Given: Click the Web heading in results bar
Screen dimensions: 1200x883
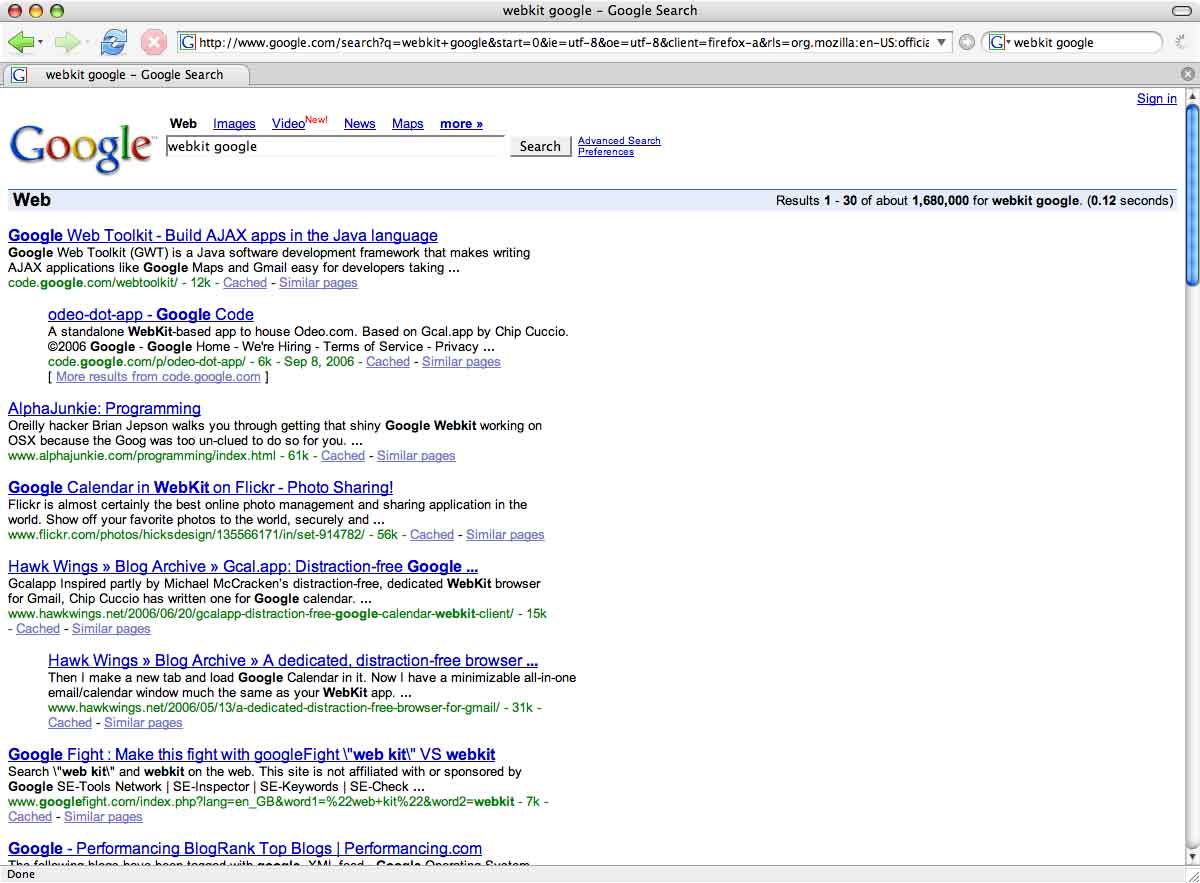Looking at the screenshot, I should tap(32, 200).
